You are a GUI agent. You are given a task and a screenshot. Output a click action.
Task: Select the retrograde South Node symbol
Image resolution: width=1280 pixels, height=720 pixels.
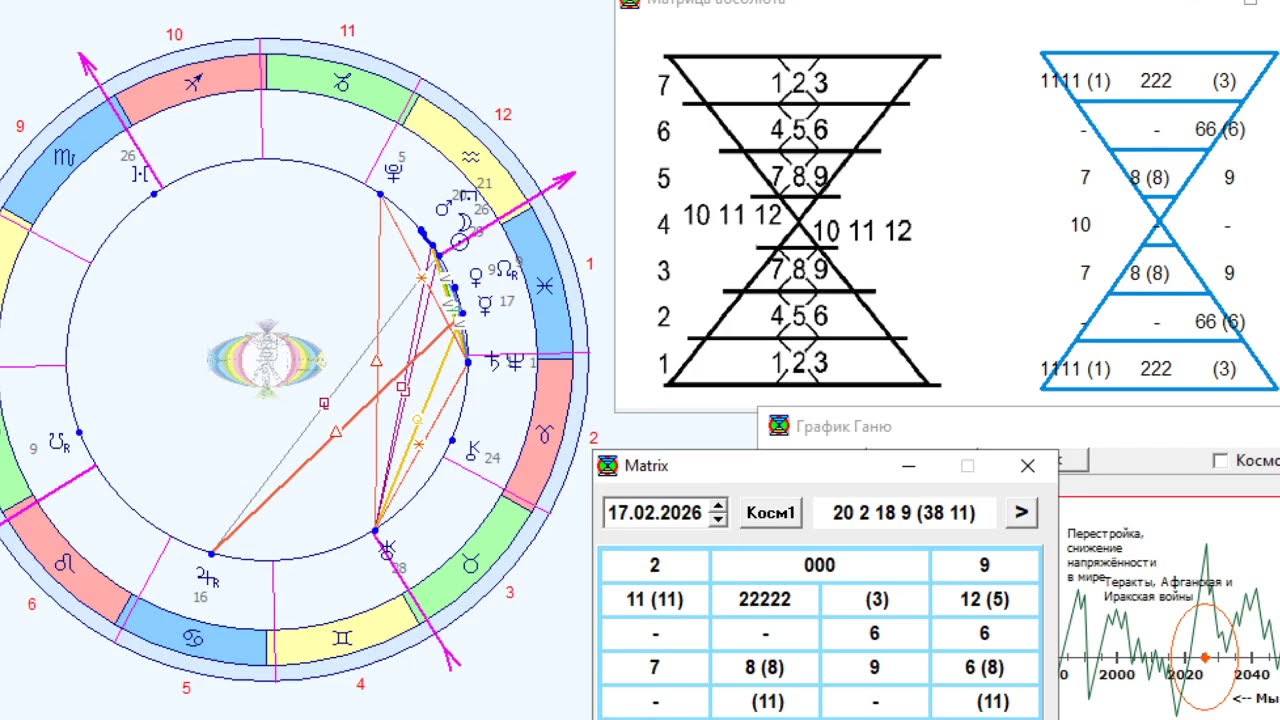coord(60,441)
